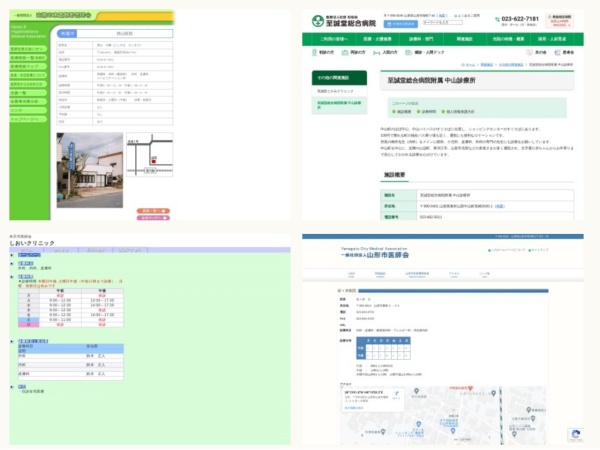This screenshot has width=600, height=450.
Task: Open the よくあるご質問 link in 至誠堂 header
Action: coord(466,16)
